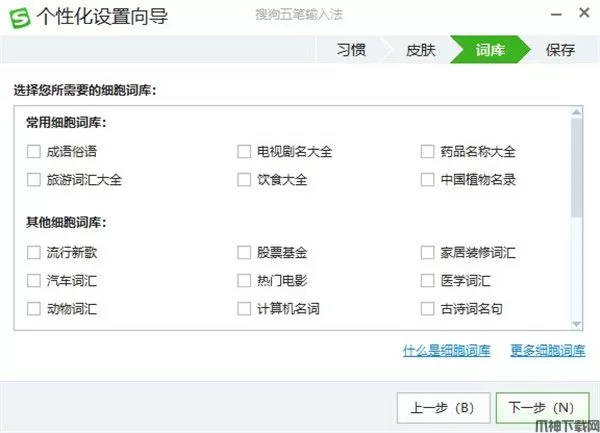Image resolution: width=600 pixels, height=433 pixels.
Task: Enable the 成语俗语 checkbox
Action: (34, 152)
